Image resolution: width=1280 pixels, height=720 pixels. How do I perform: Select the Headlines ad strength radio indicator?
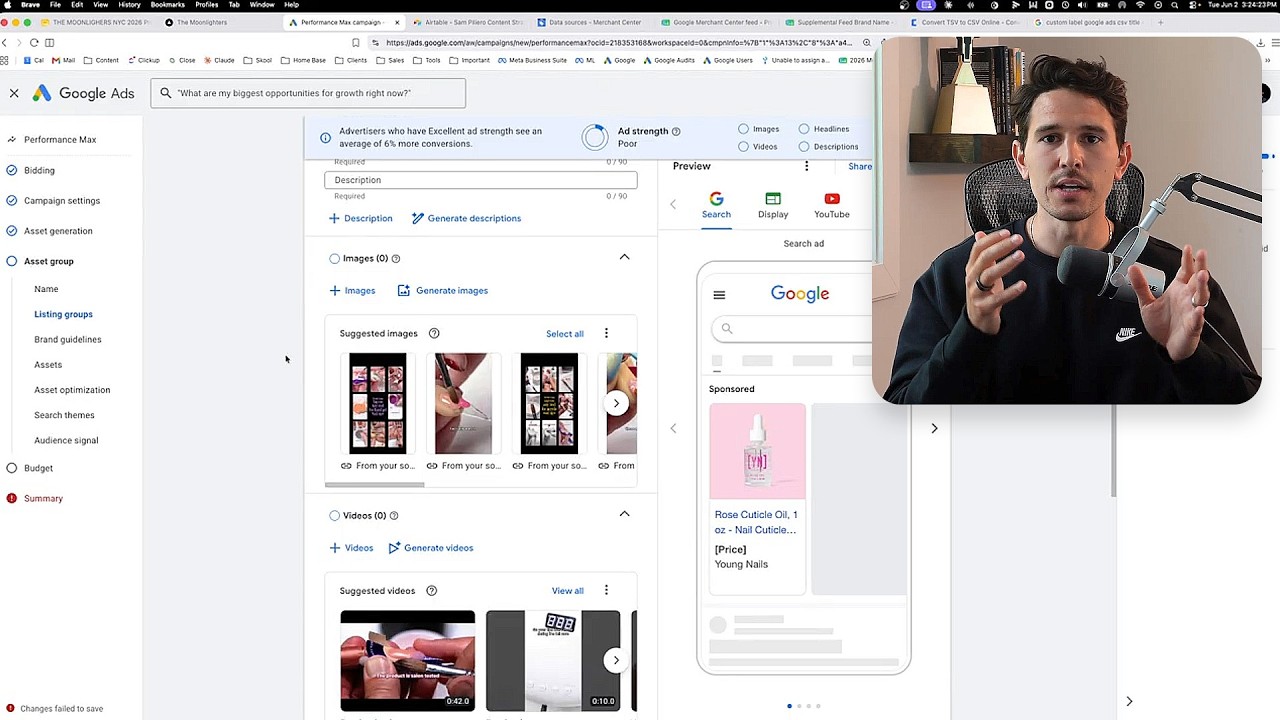click(x=804, y=129)
